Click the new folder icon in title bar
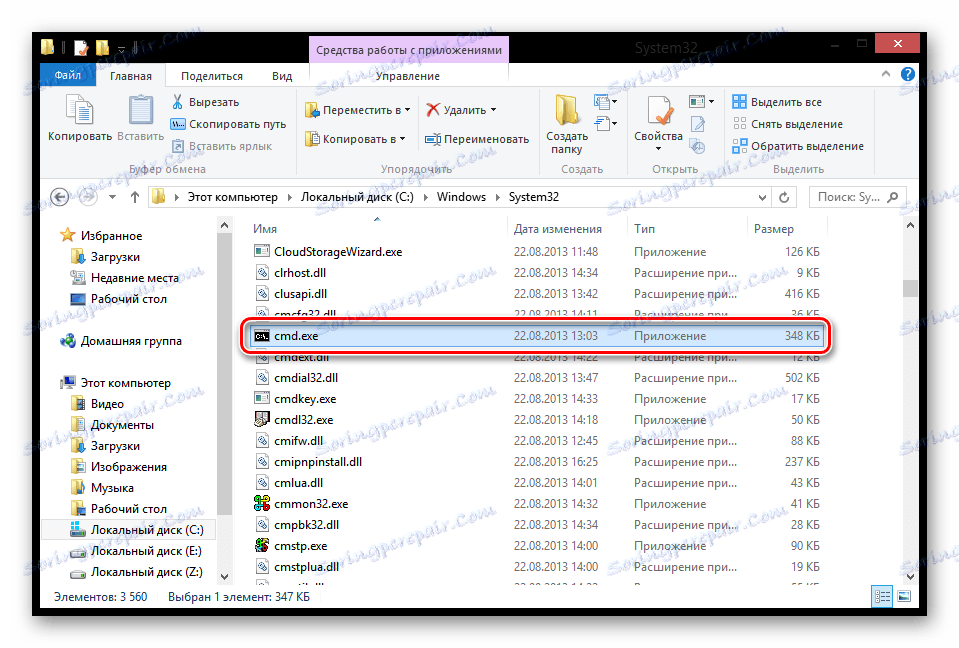Image resolution: width=959 pixels, height=648 pixels. pyautogui.click(x=102, y=47)
